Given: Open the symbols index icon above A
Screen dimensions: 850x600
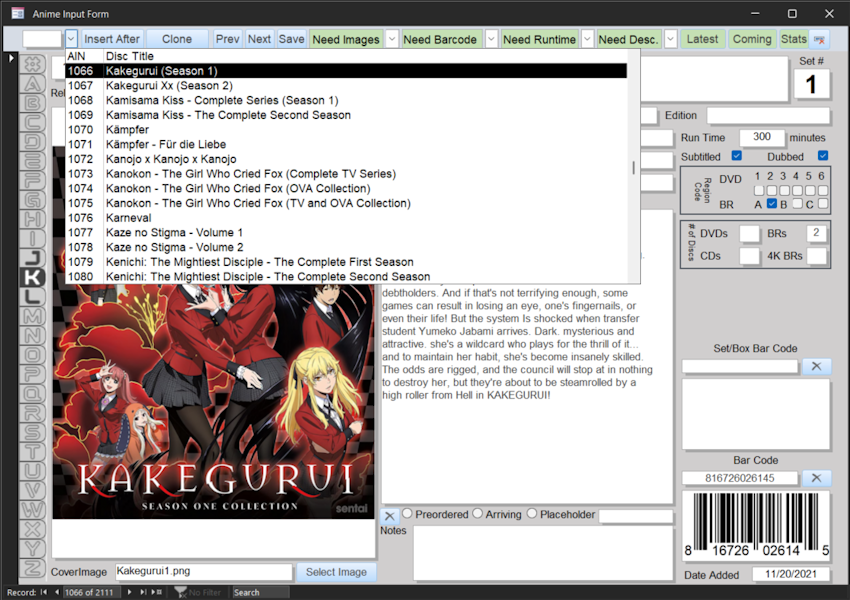Looking at the screenshot, I should pos(33,64).
